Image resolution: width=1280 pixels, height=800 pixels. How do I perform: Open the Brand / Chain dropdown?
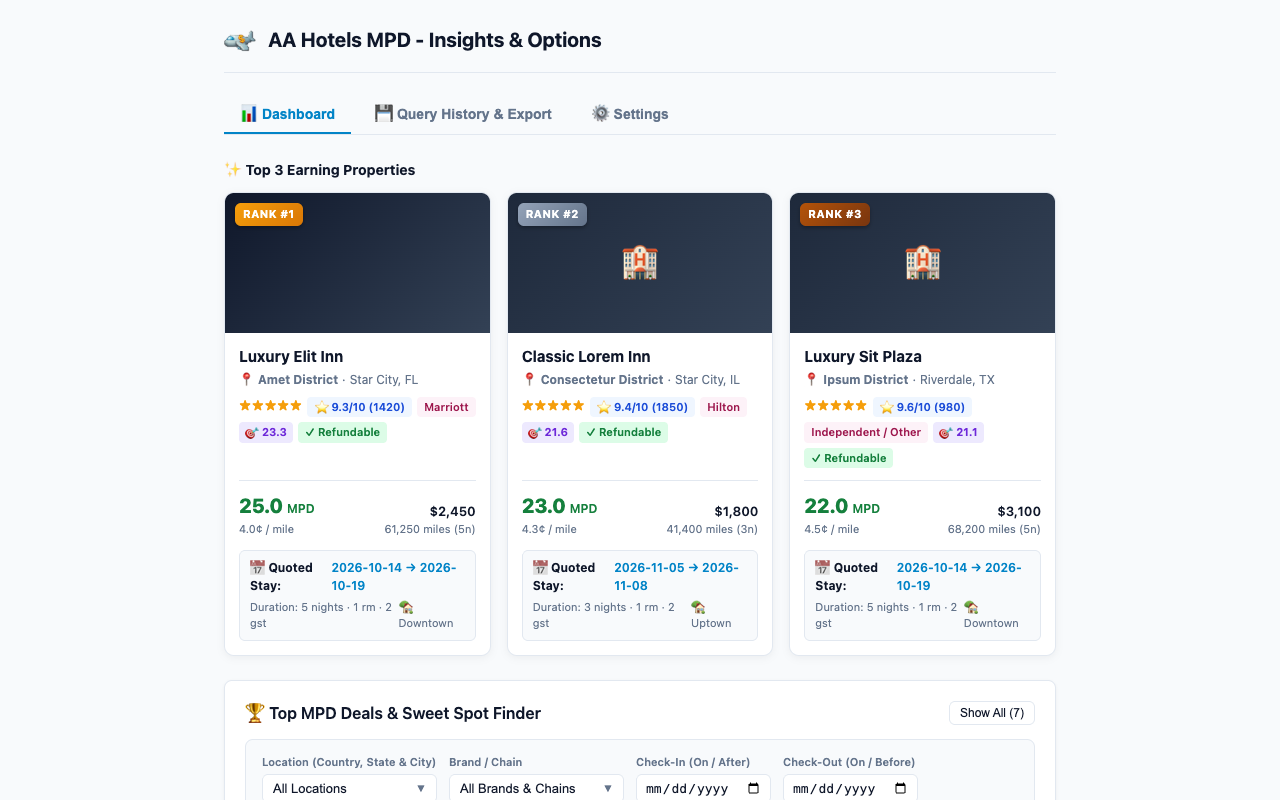(x=536, y=788)
